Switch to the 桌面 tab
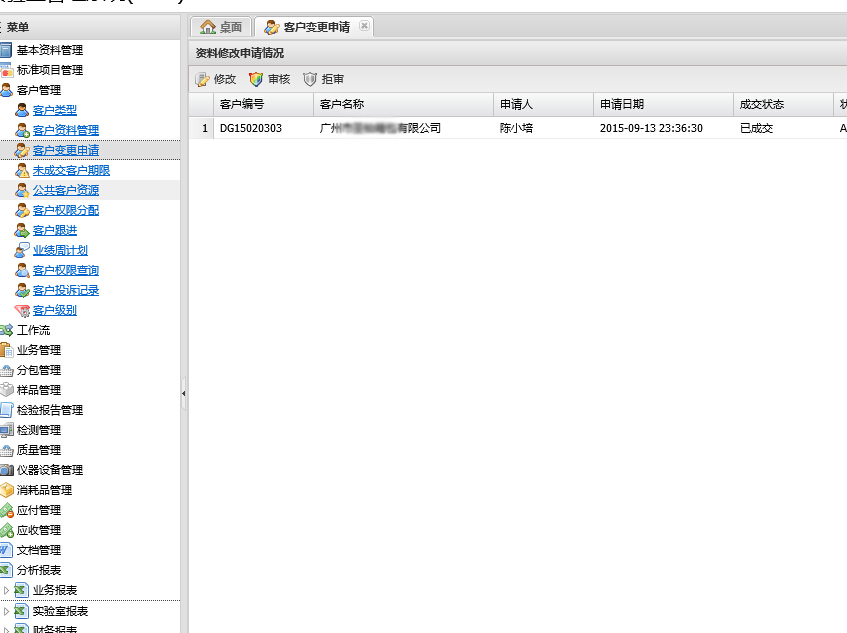This screenshot has height=633, width=847. [x=221, y=27]
